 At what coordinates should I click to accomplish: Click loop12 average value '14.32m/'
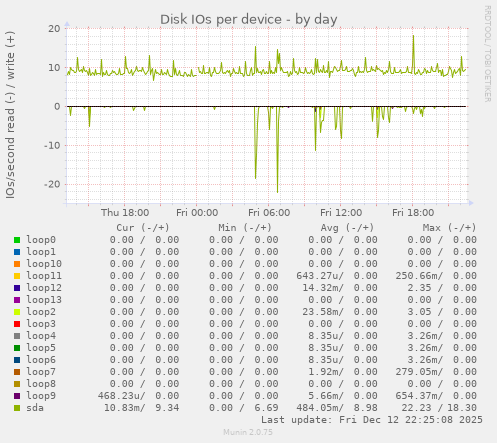323,288
